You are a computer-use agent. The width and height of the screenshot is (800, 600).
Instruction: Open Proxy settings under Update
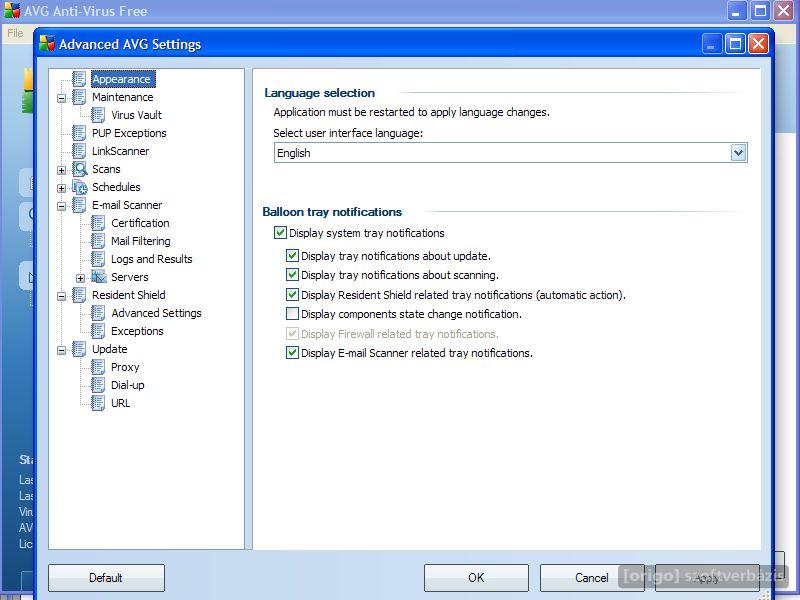pos(125,367)
